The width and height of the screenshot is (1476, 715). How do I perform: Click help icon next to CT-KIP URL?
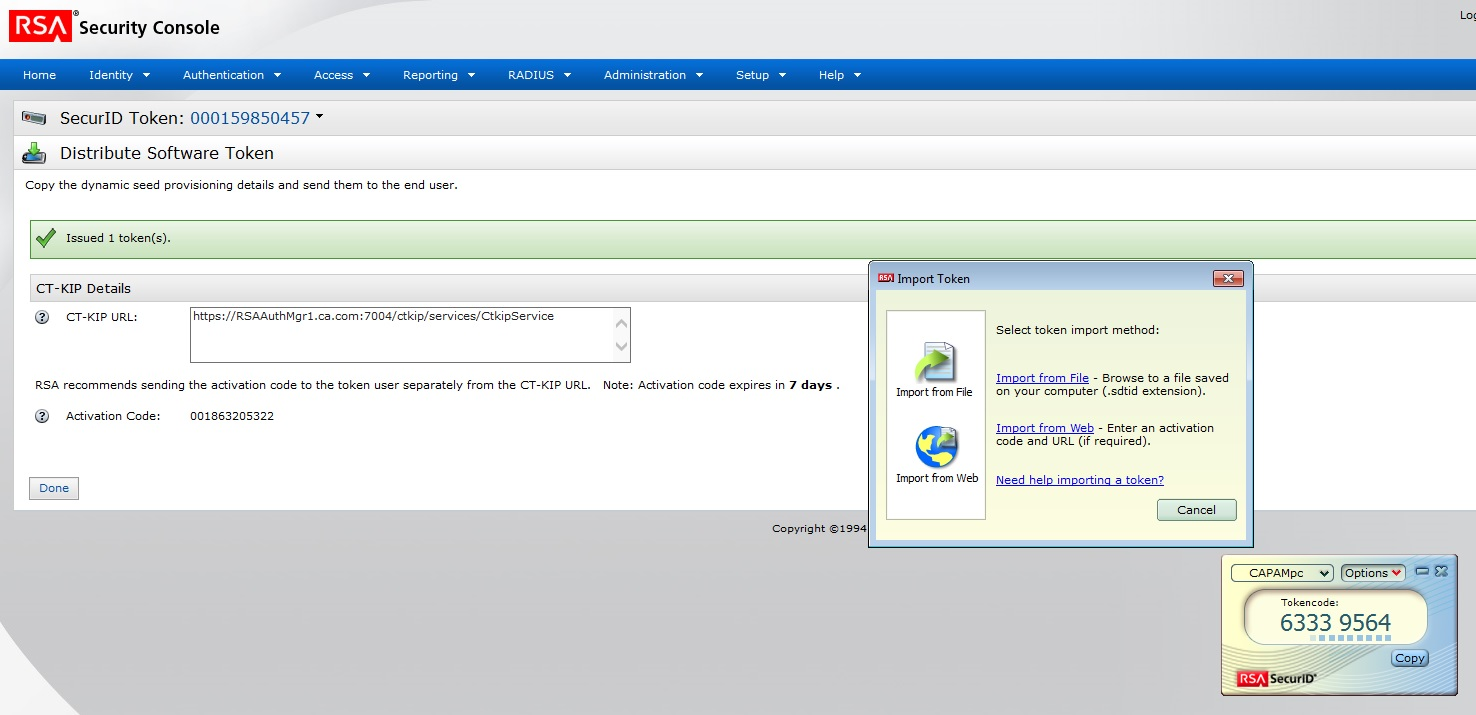pyautogui.click(x=42, y=317)
